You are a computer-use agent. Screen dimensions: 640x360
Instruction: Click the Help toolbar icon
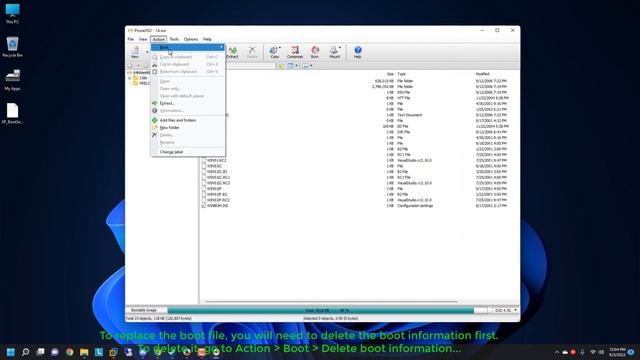[358, 52]
